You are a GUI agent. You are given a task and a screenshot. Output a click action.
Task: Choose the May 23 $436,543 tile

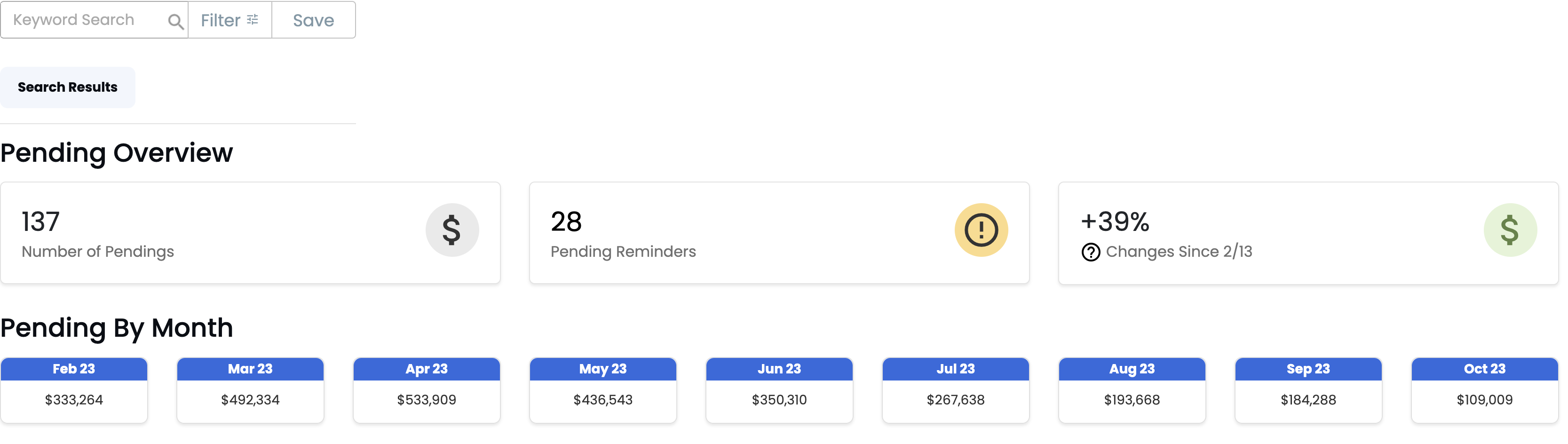[x=602, y=390]
